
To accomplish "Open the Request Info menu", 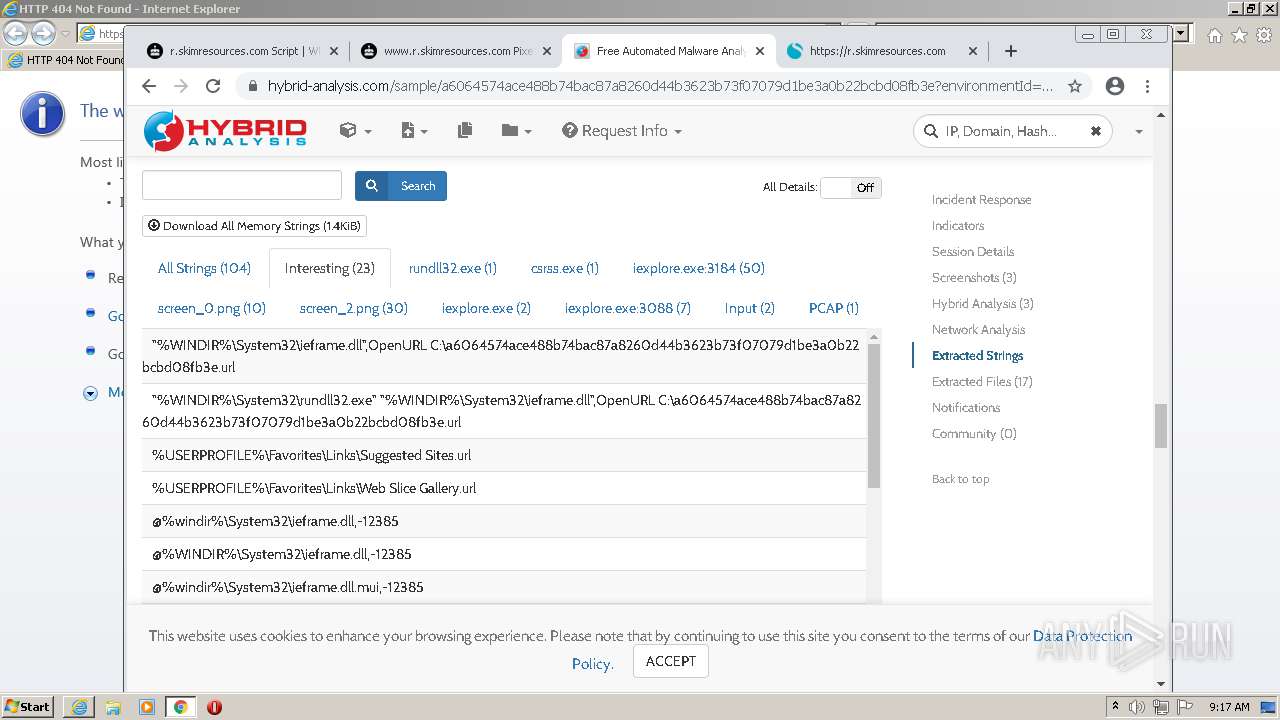I will click(621, 131).
